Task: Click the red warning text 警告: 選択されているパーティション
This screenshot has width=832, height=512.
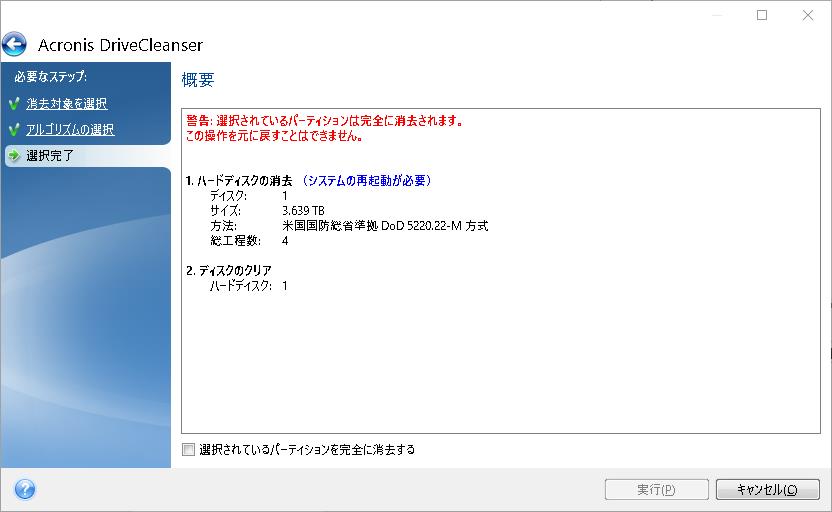Action: click(x=325, y=120)
